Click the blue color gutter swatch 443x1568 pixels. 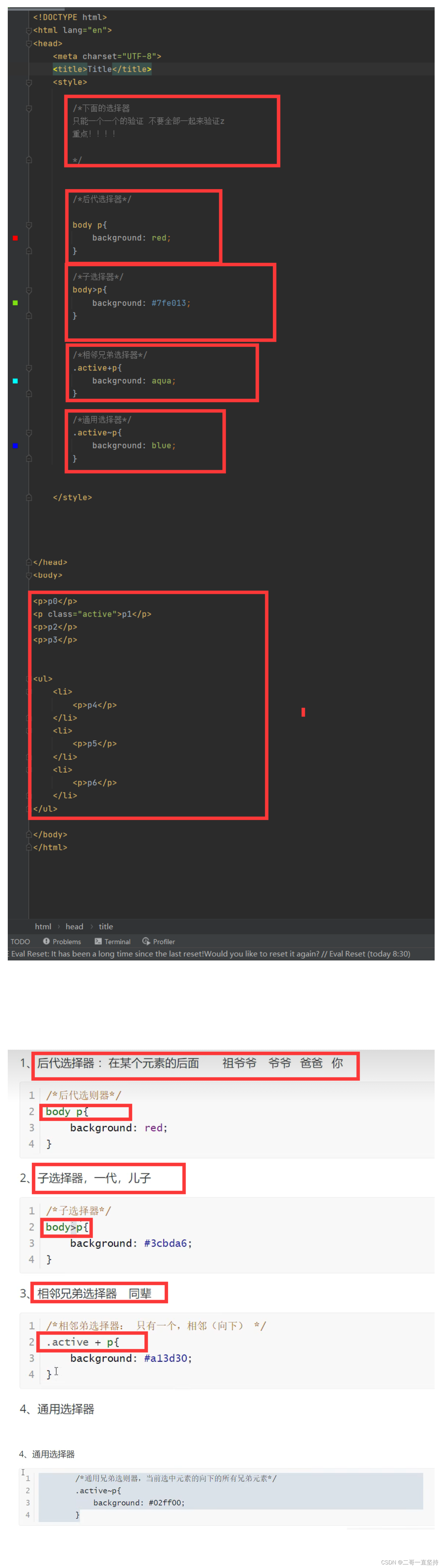tap(15, 445)
